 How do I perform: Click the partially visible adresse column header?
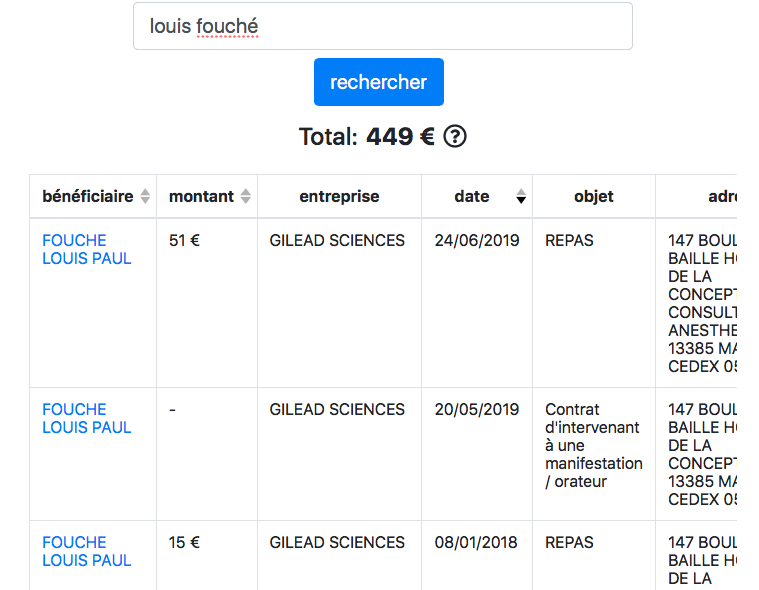[721, 197]
